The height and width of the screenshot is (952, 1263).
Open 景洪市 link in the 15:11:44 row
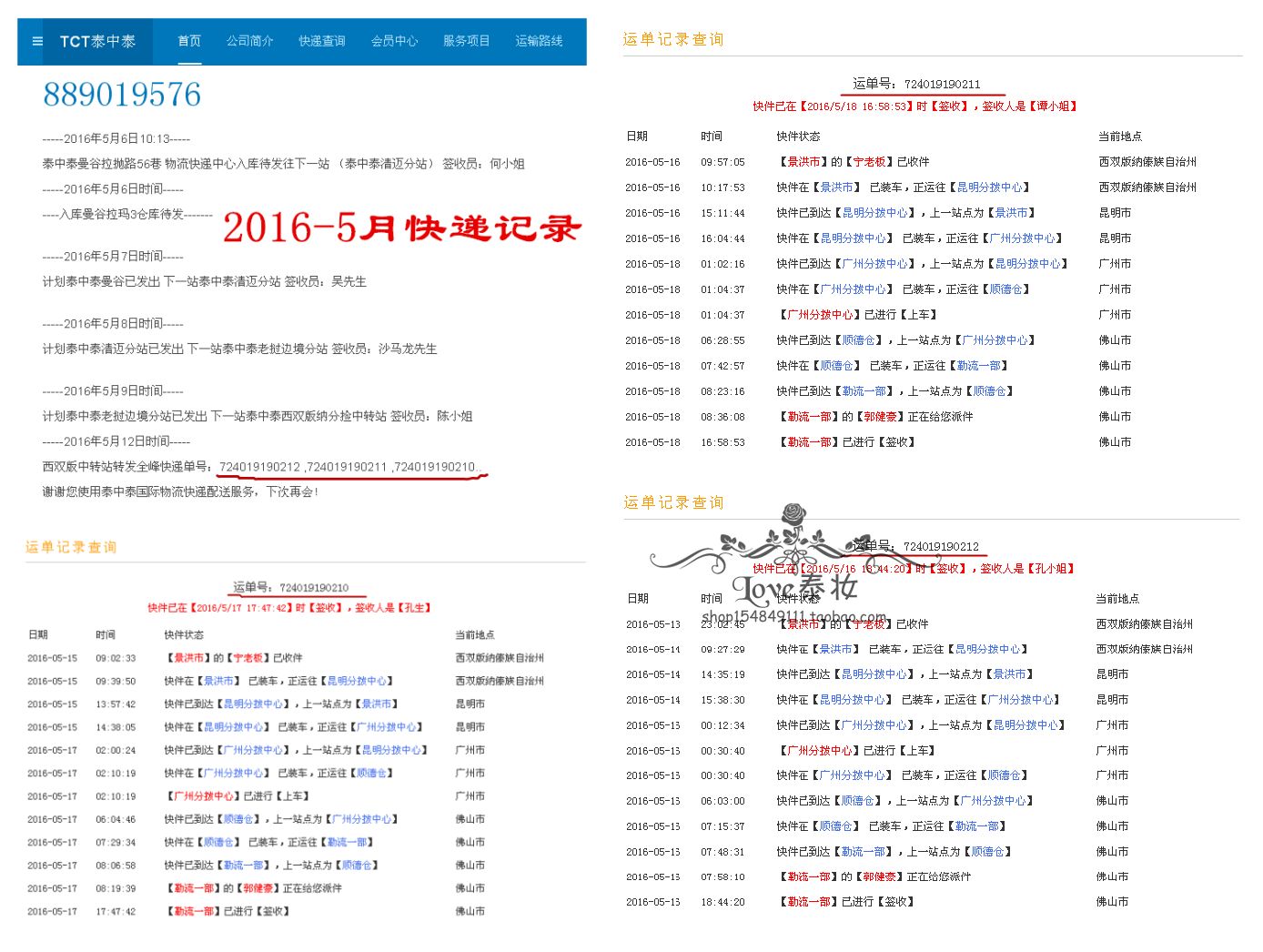(x=1012, y=213)
